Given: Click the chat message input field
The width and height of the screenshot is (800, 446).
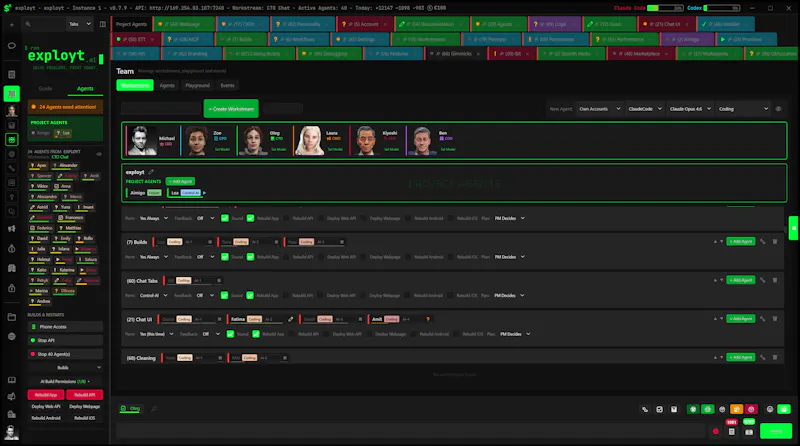Looking at the screenshot, I should click(411, 431).
